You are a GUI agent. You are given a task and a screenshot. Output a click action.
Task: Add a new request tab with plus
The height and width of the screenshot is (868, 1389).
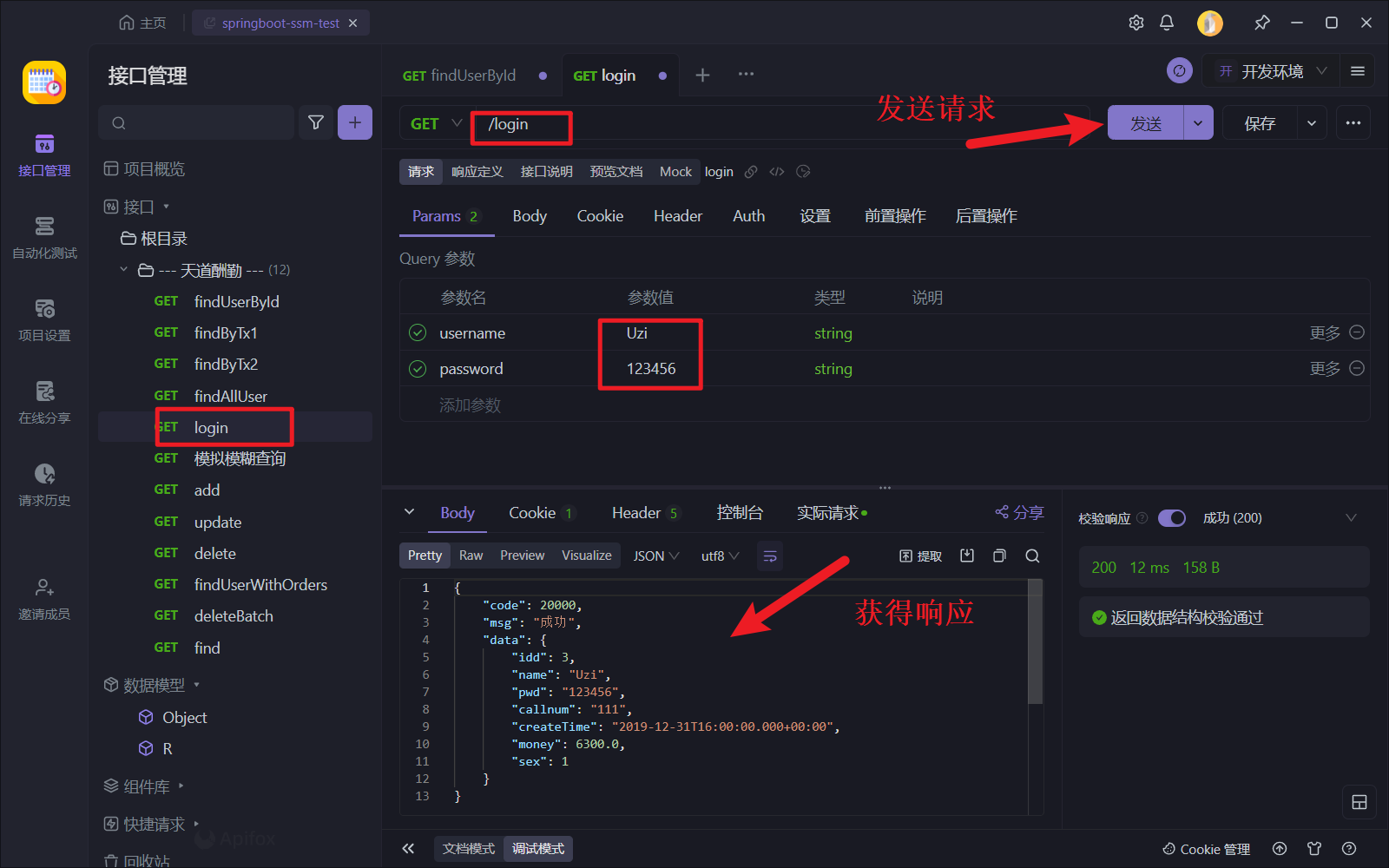pos(702,75)
